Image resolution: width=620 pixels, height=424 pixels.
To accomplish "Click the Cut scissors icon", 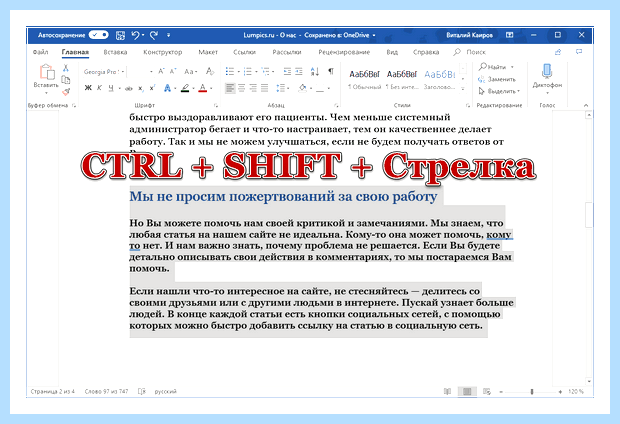I will tap(66, 68).
